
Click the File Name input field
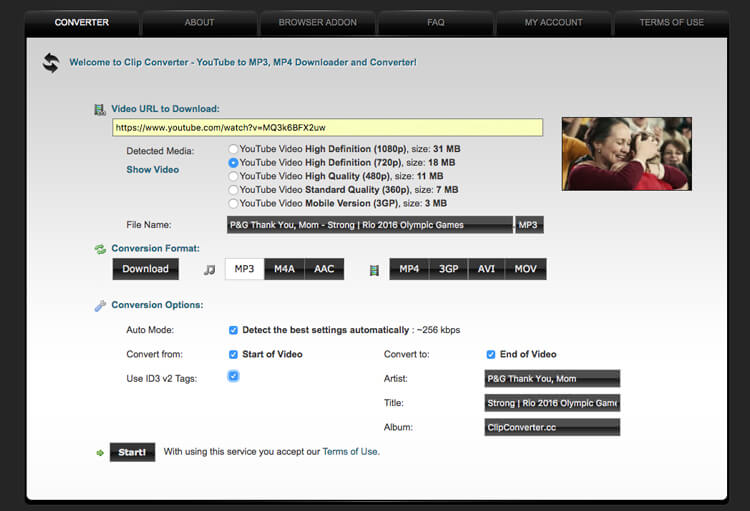370,225
